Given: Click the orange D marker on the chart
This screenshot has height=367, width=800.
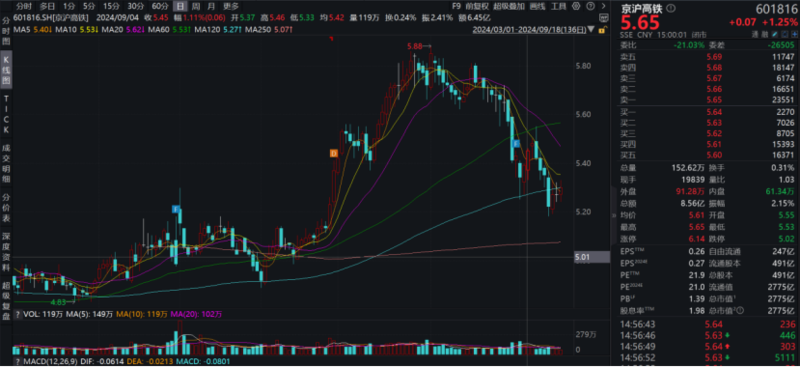Looking at the screenshot, I should 334,153.
